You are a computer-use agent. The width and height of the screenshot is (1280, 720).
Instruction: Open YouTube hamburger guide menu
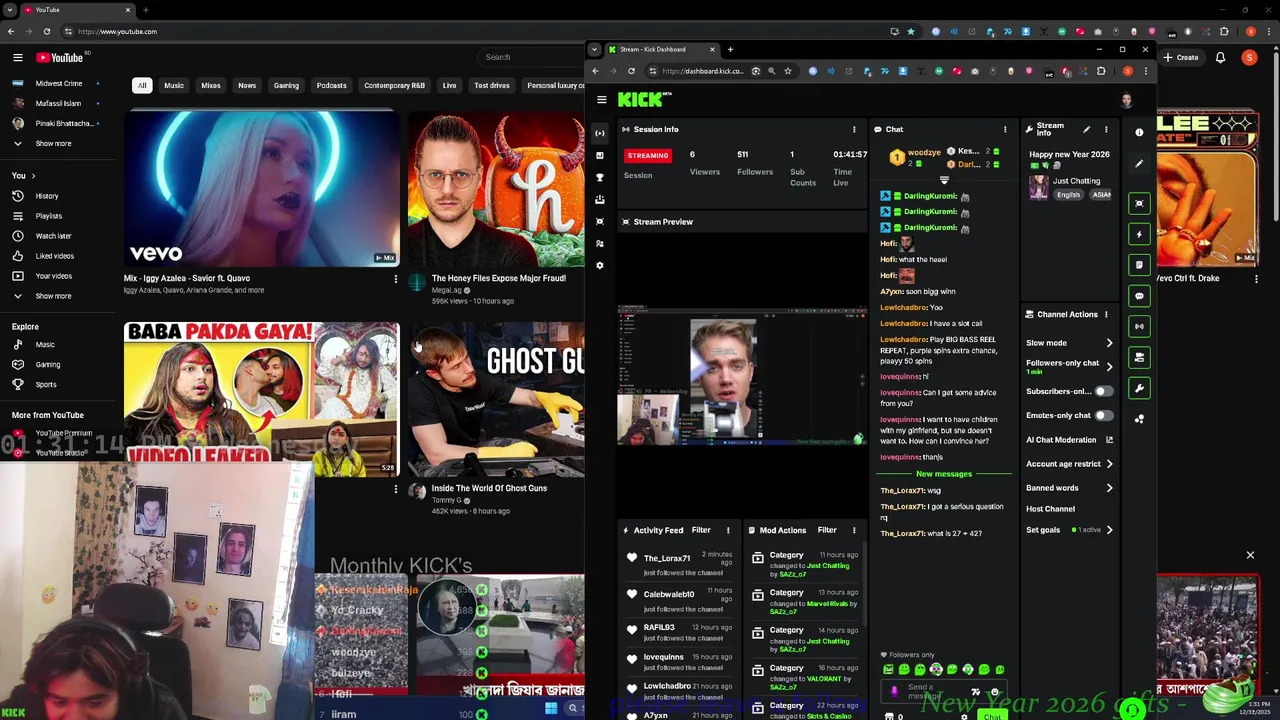point(17,57)
